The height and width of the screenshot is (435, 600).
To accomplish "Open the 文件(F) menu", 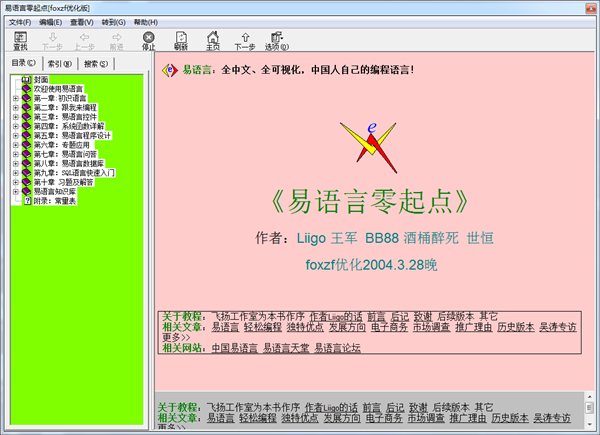I will pyautogui.click(x=20, y=22).
